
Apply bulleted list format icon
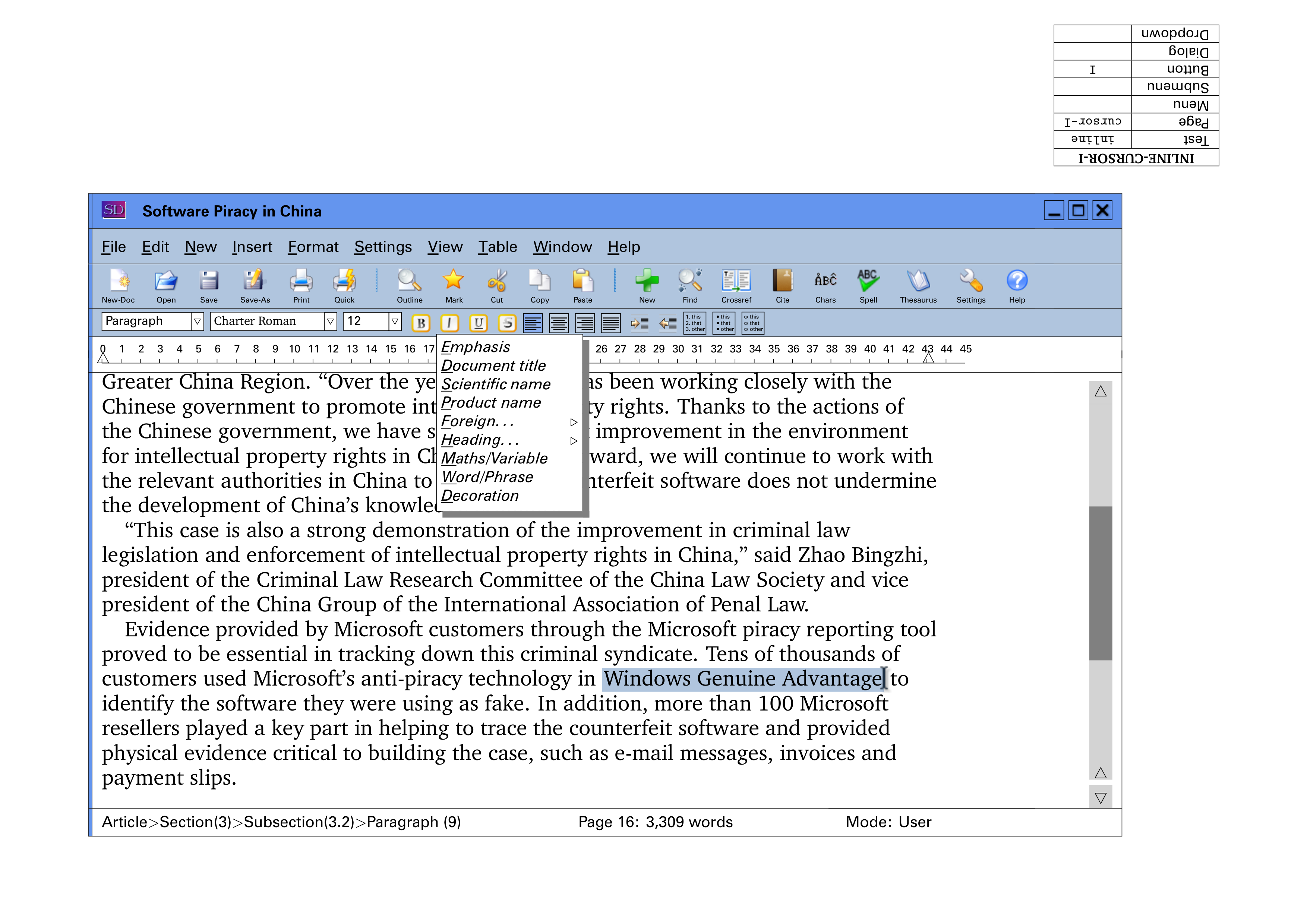[724, 323]
